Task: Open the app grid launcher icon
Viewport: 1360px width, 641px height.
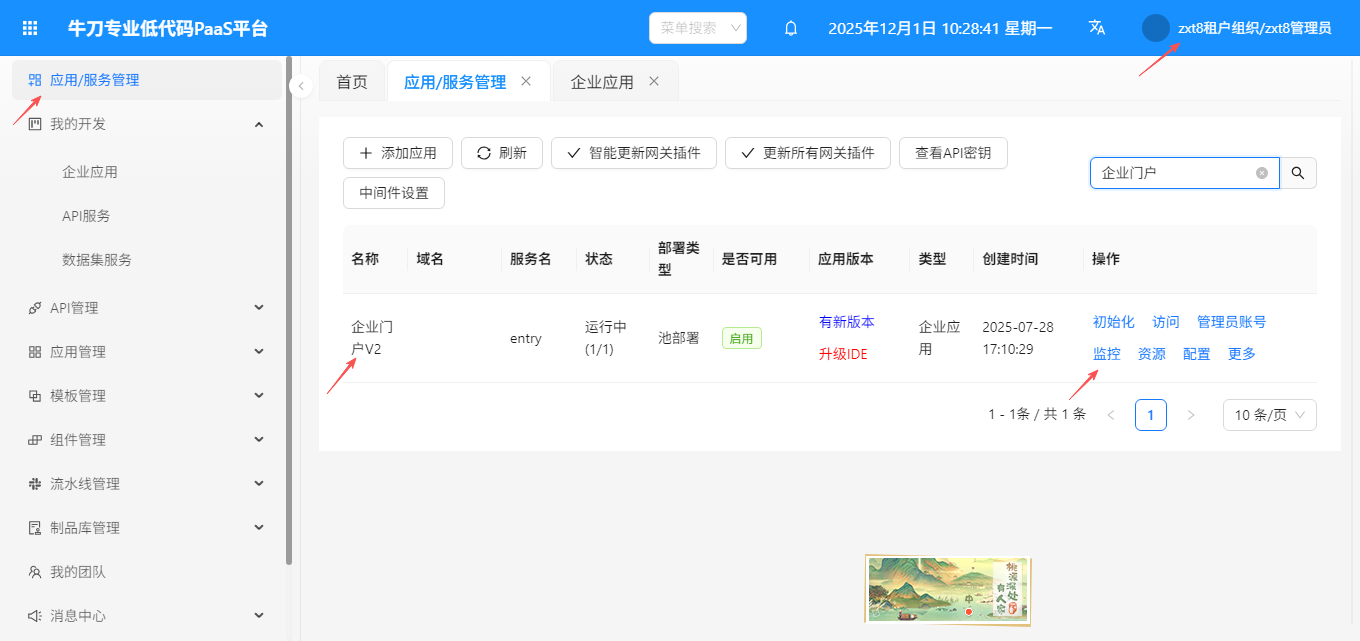Action: click(x=30, y=28)
